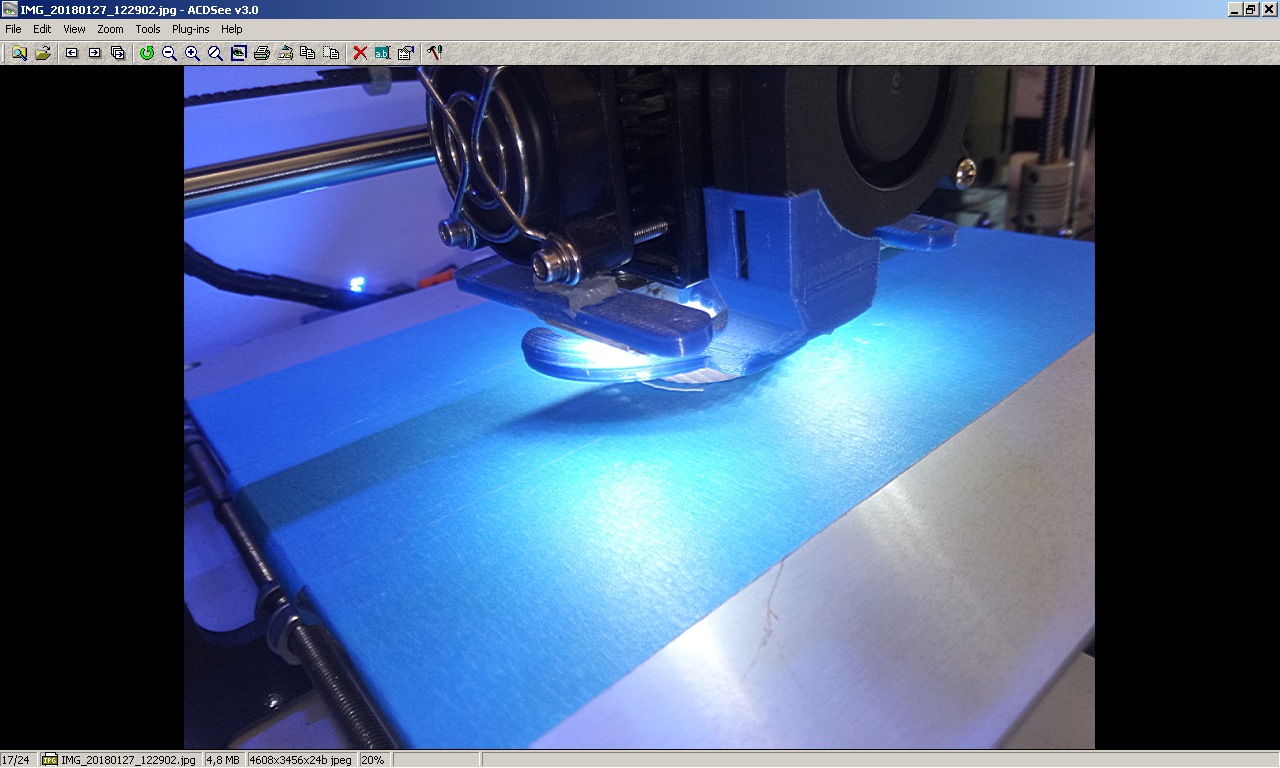The image size is (1280, 768).
Task: Delete the image with red X
Action: pyautogui.click(x=360, y=53)
